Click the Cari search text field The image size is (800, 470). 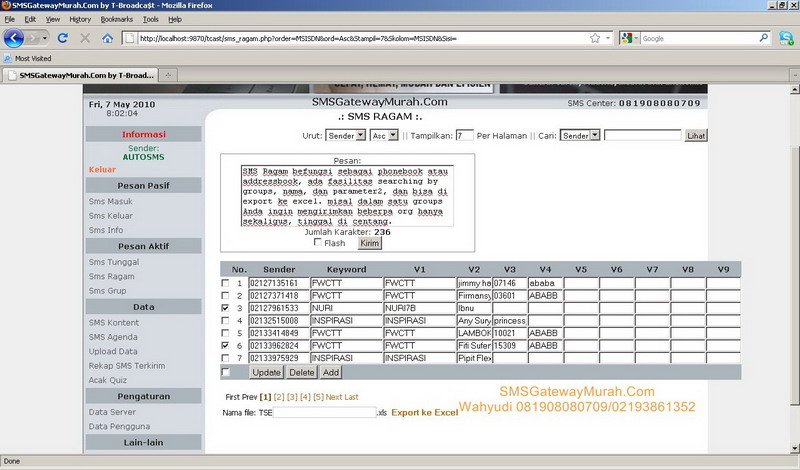[642, 135]
